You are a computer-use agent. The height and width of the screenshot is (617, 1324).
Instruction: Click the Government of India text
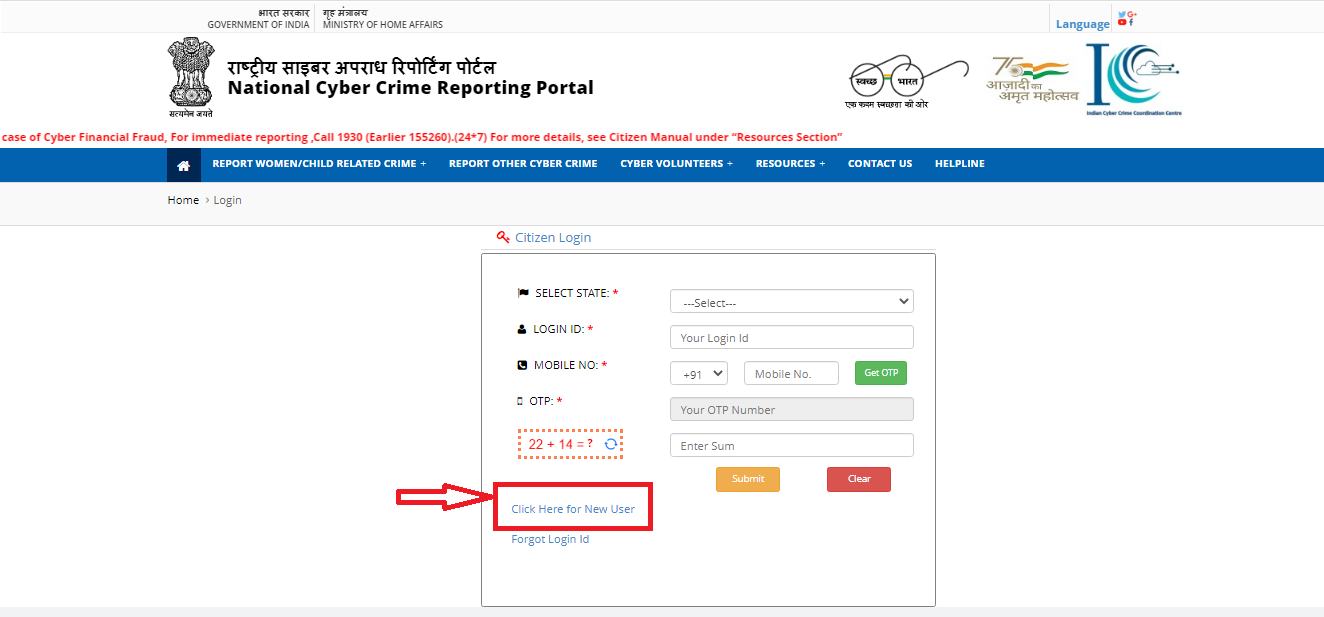[259, 24]
